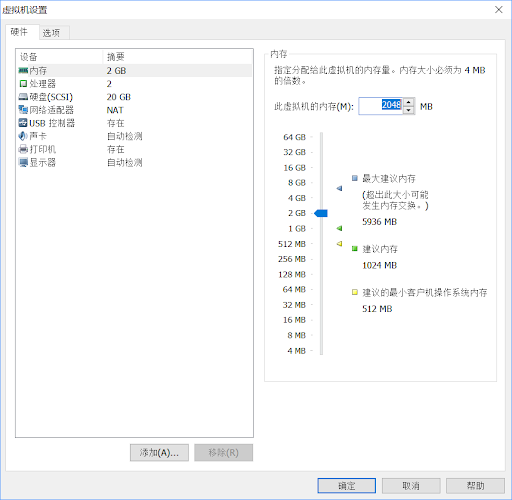
Task: Click the yellow minimum guest memory marker arrow
Action: click(x=339, y=244)
